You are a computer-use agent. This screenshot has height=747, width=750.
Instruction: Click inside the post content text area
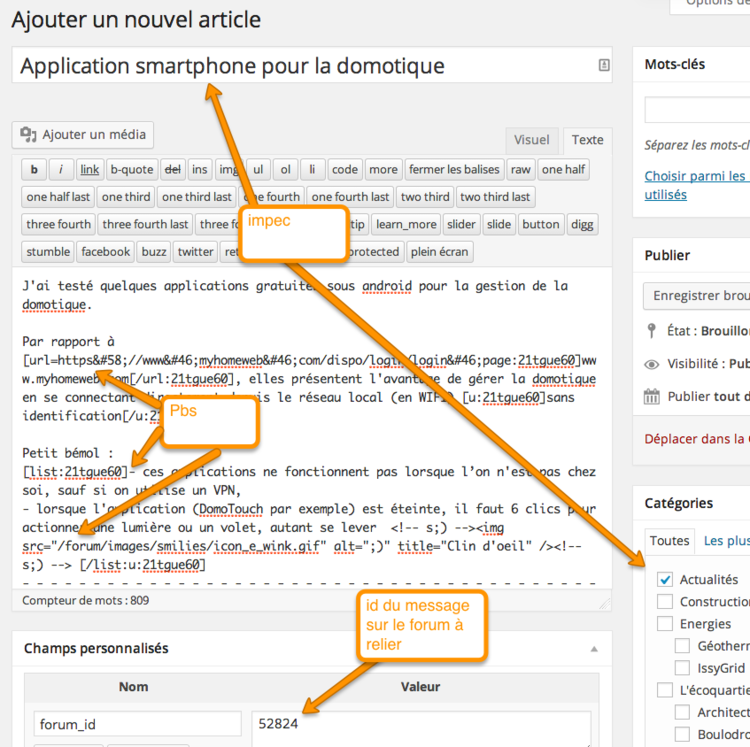(x=312, y=427)
